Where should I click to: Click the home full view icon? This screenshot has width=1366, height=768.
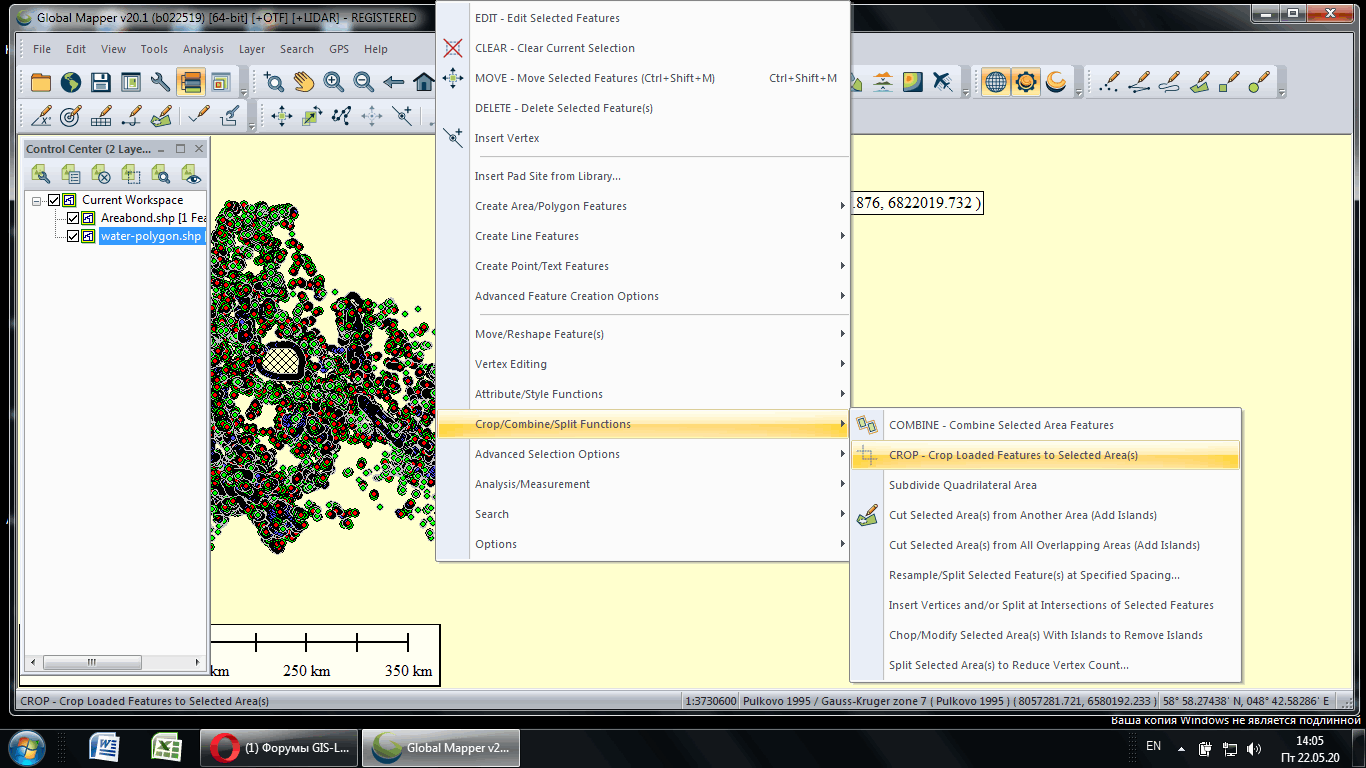[423, 82]
